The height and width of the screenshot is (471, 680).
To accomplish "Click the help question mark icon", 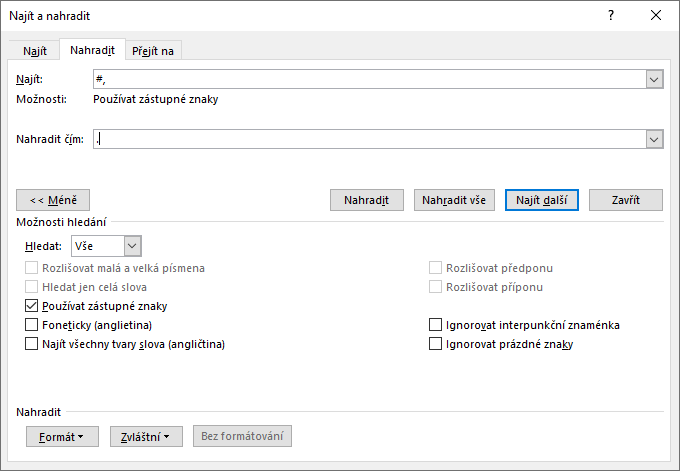I will tap(611, 15).
